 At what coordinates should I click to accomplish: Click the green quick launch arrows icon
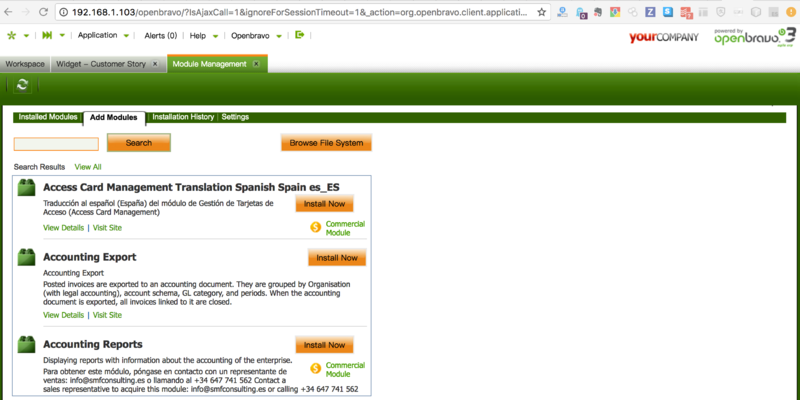[x=47, y=35]
